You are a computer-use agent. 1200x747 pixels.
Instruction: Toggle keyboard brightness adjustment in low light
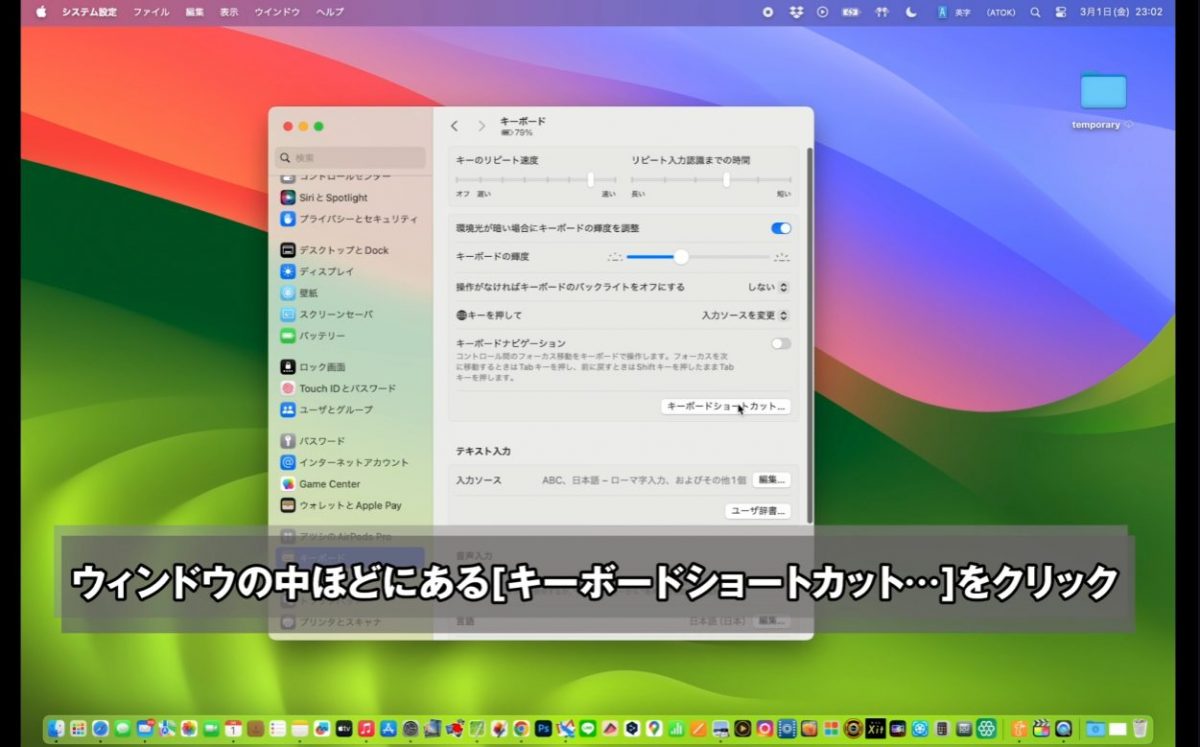tap(781, 228)
